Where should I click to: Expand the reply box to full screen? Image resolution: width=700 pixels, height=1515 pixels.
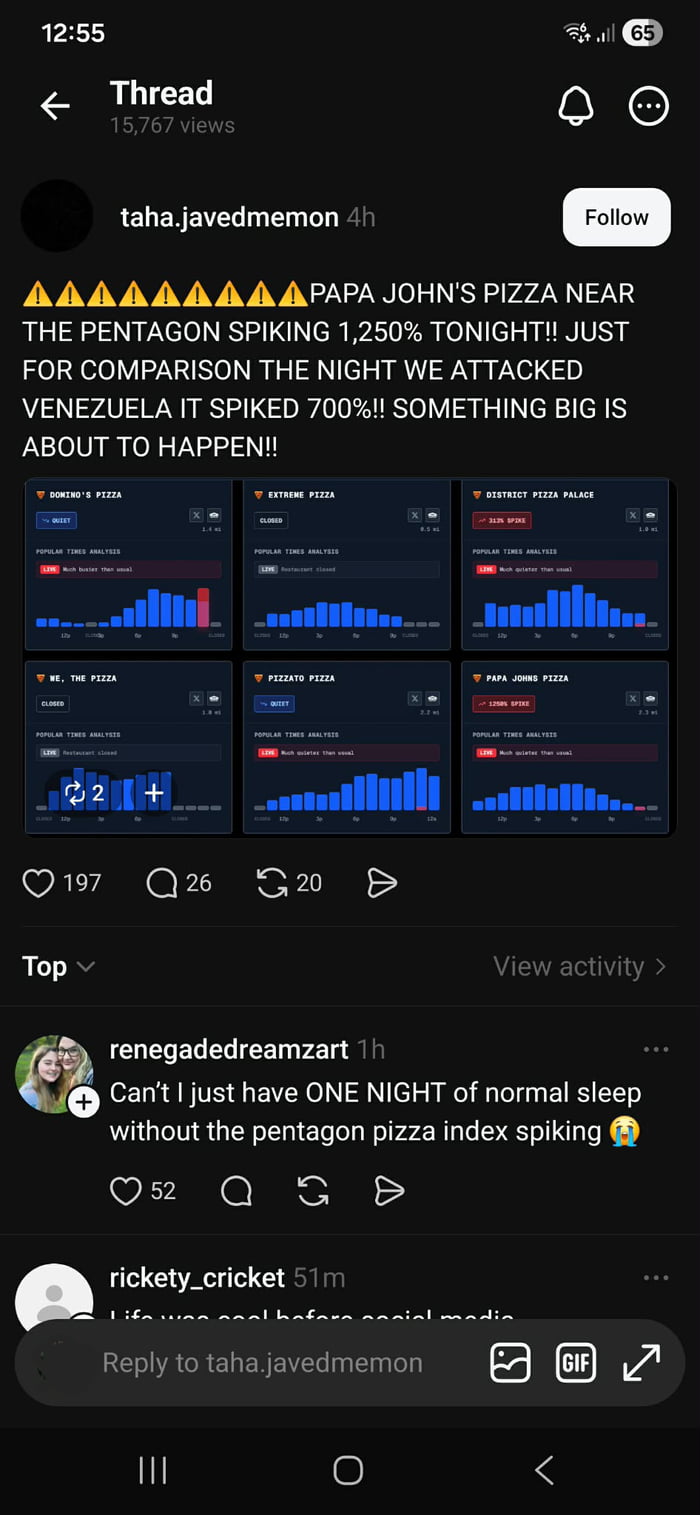click(641, 1362)
